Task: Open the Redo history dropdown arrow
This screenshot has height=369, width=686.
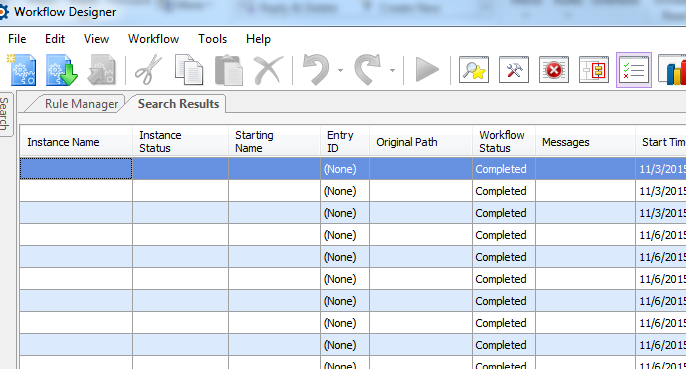Action: [392, 70]
